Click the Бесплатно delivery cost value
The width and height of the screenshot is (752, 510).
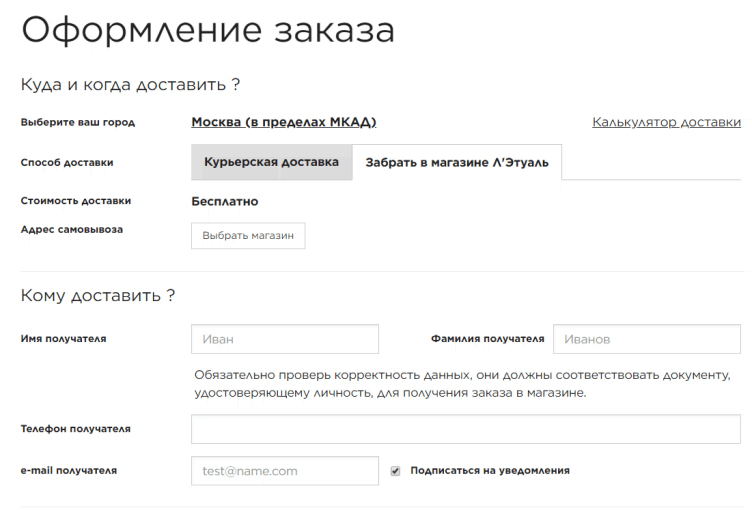pyautogui.click(x=224, y=201)
